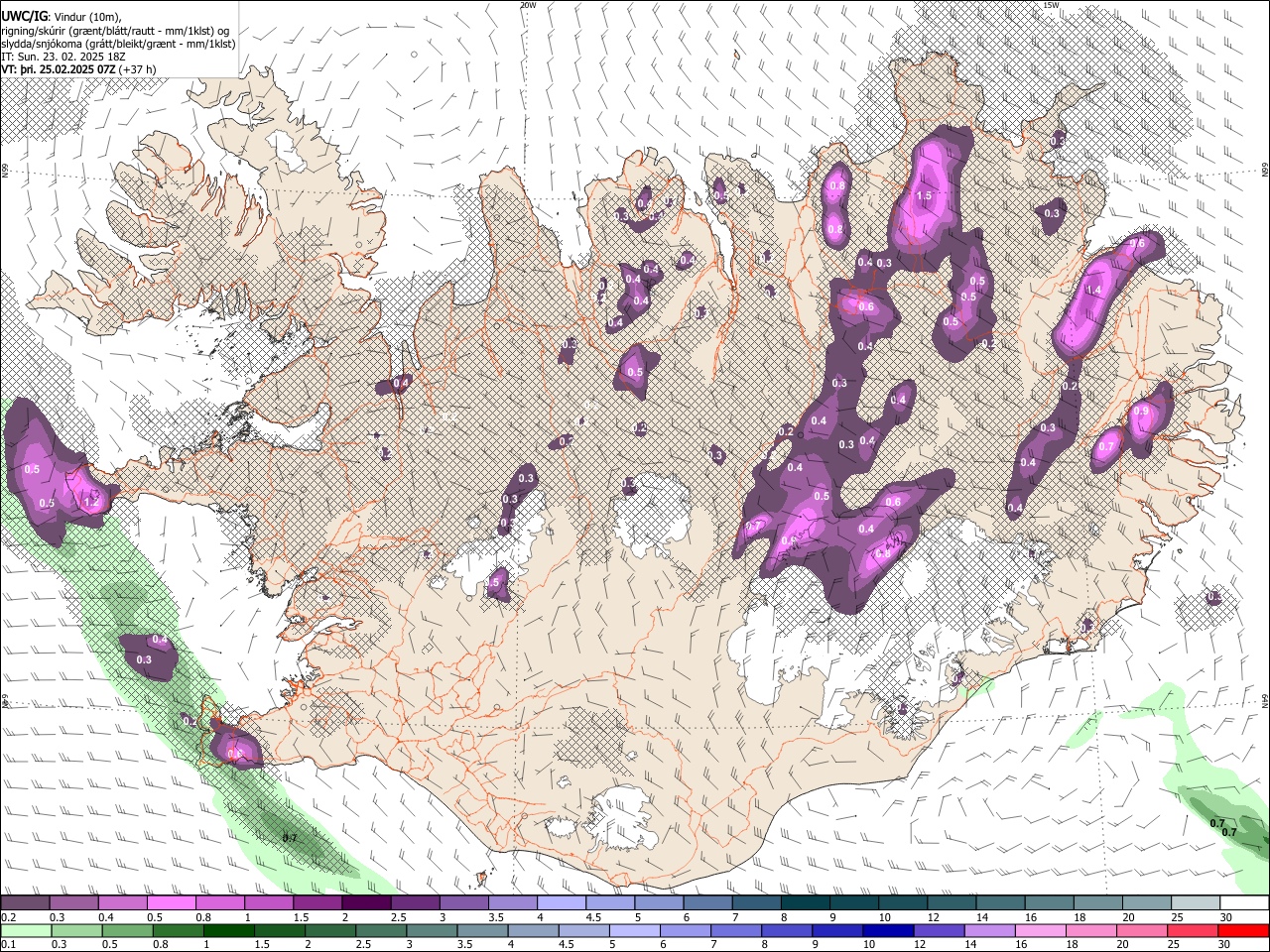Select the 0.3 swatch in the purple snow scale
This screenshot has height=952, width=1270.
[74, 903]
